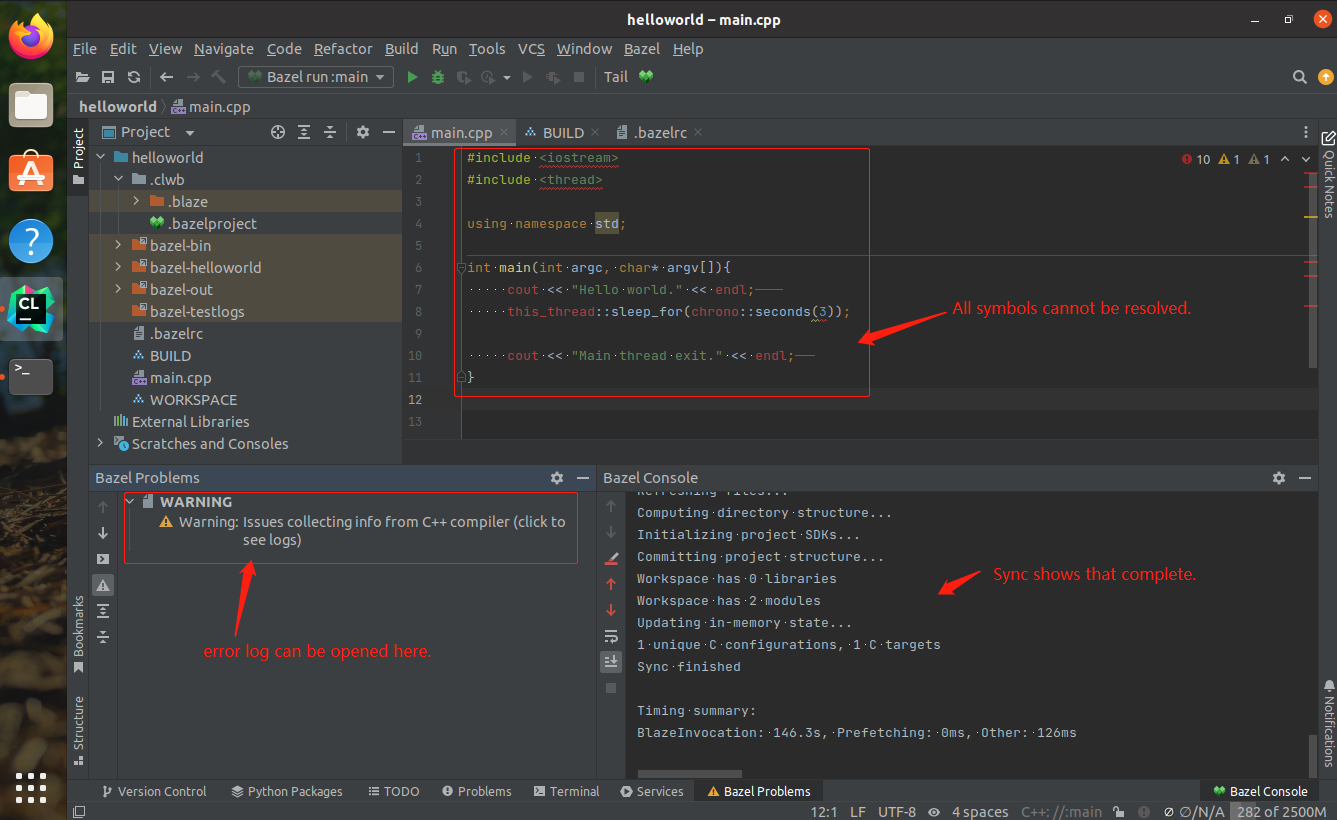This screenshot has height=820, width=1337.
Task: Click the Soft-Wrap icon in Bazel Console
Action: [611, 636]
